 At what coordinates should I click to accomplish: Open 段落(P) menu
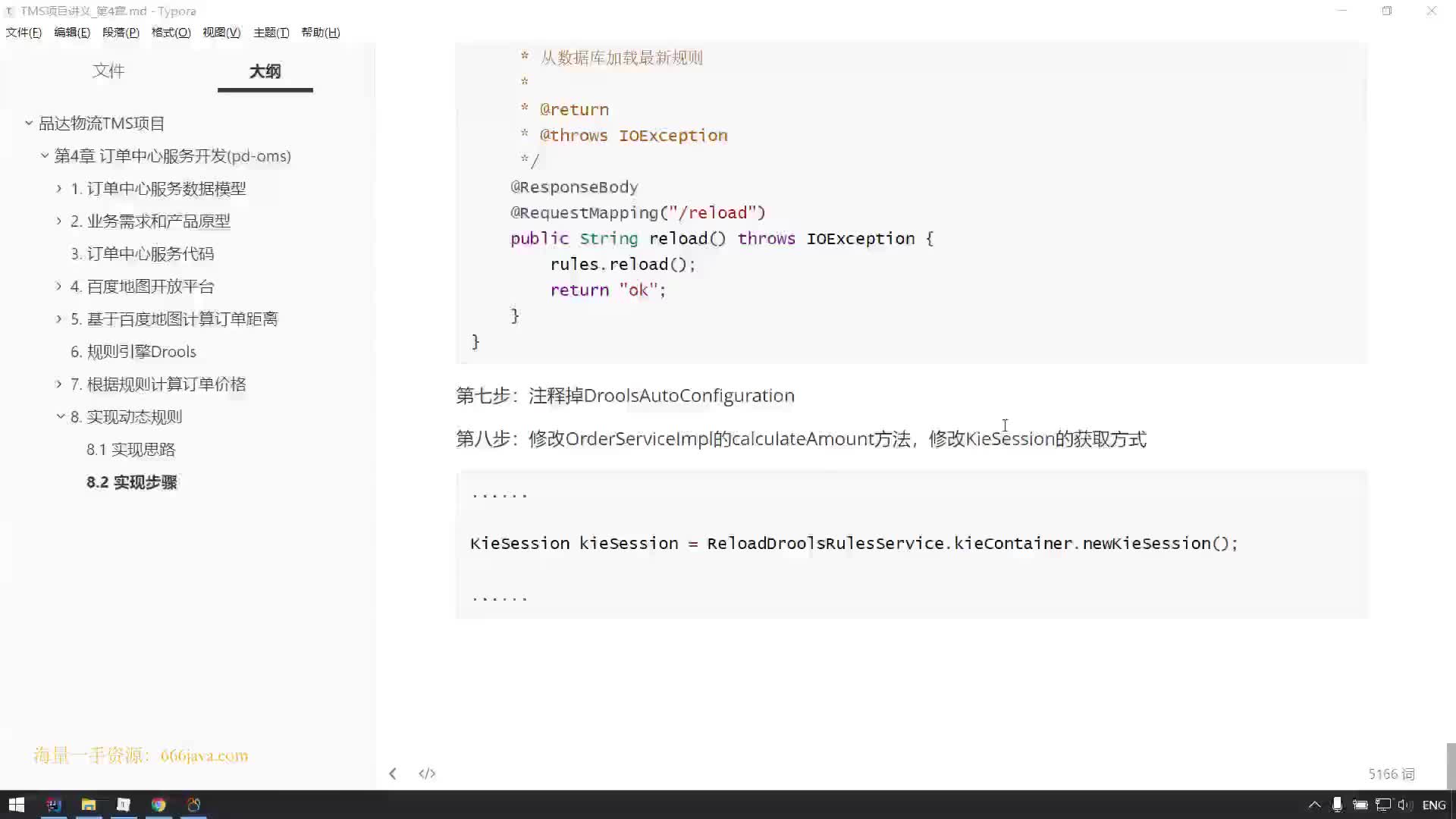[x=121, y=33]
